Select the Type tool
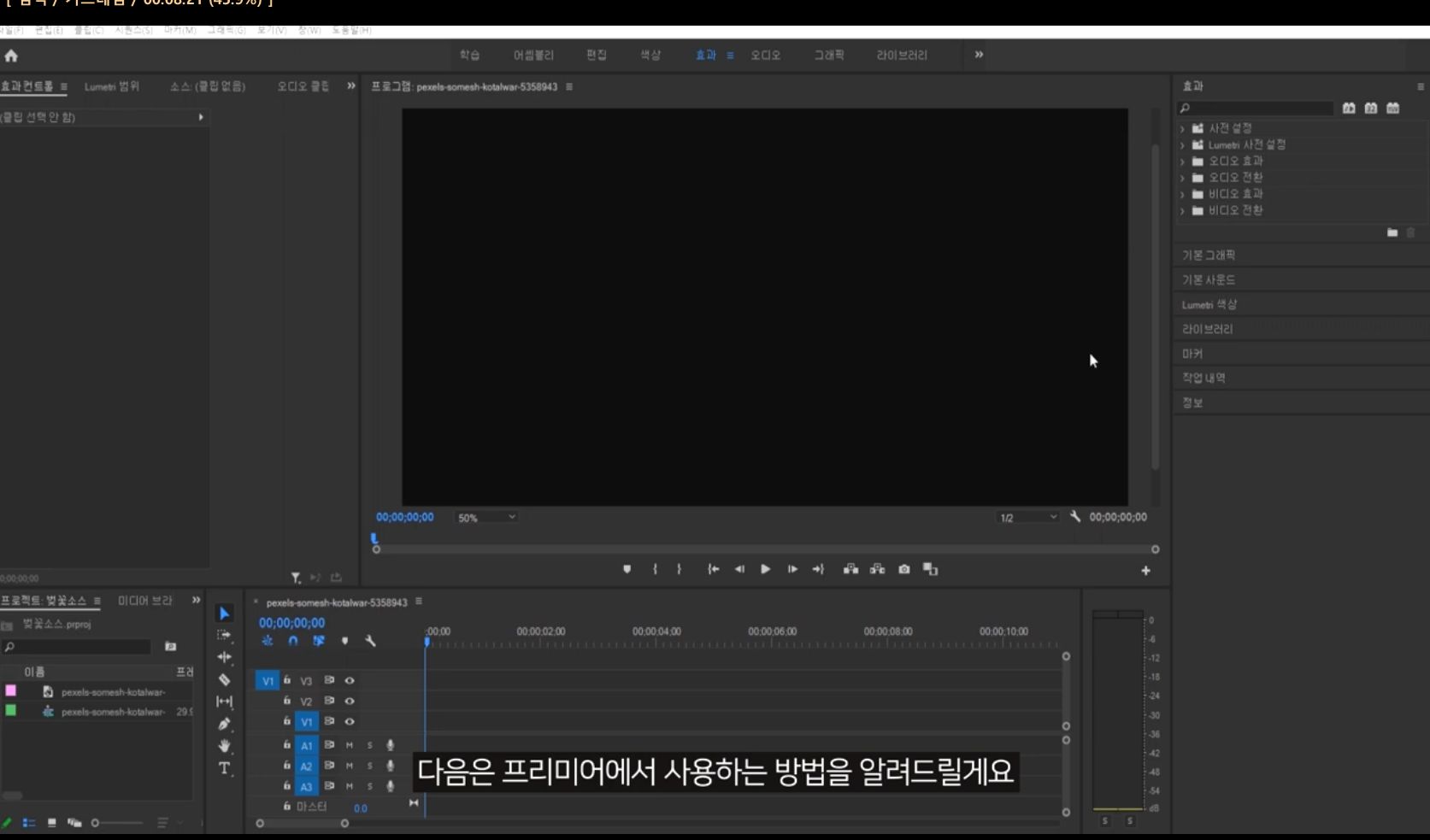1430x840 pixels. tap(224, 768)
